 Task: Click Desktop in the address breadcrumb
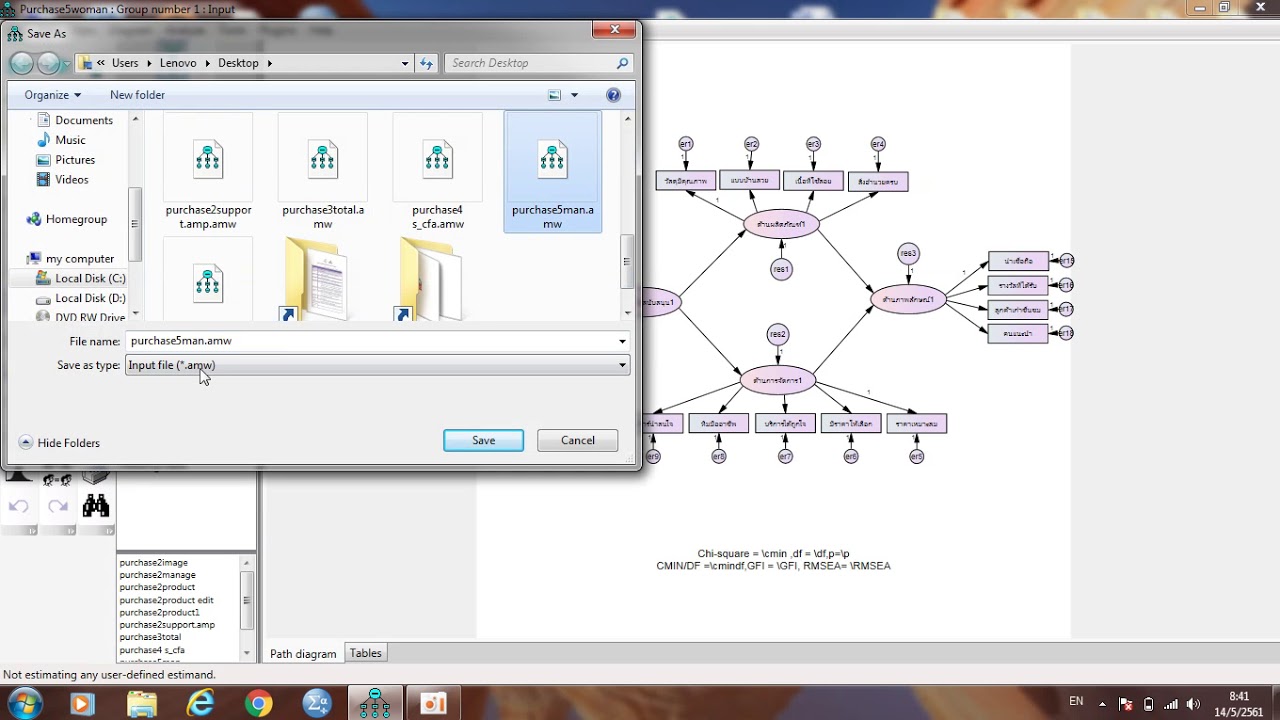point(238,63)
